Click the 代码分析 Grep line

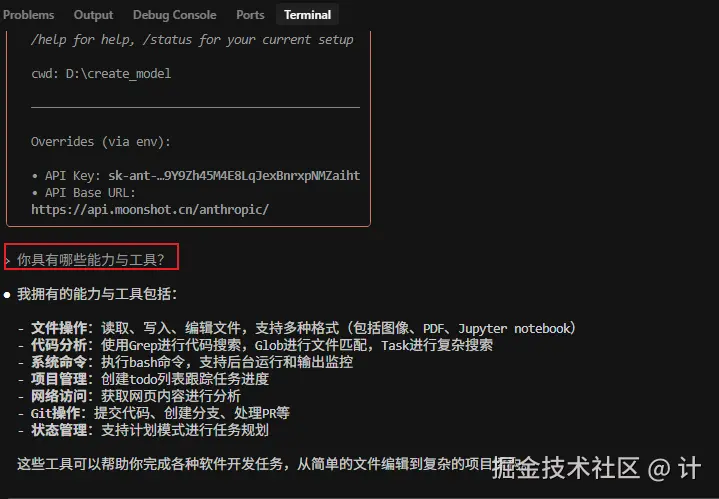(262, 345)
